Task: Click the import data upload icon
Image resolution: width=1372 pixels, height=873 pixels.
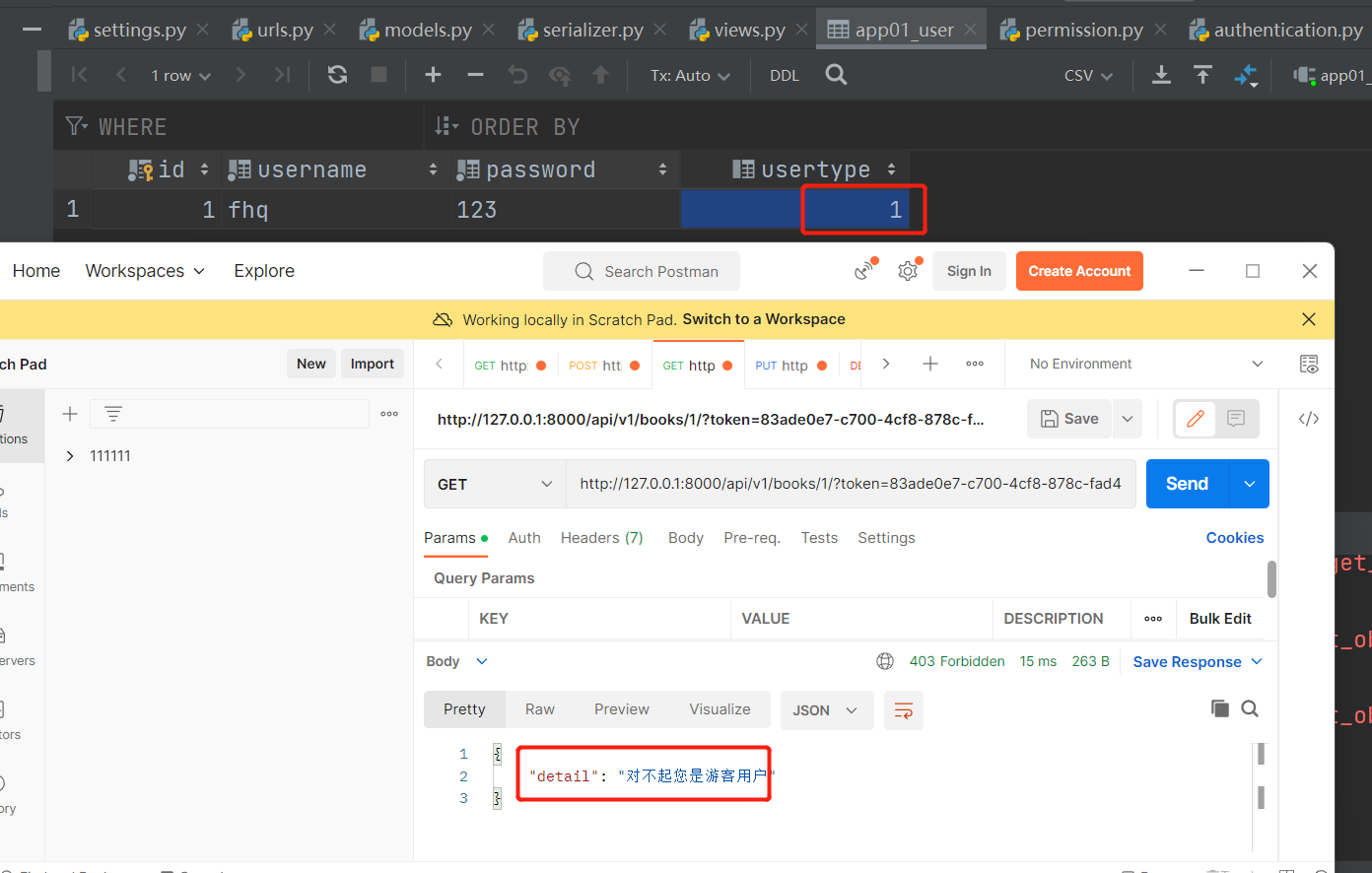Action: click(1202, 75)
